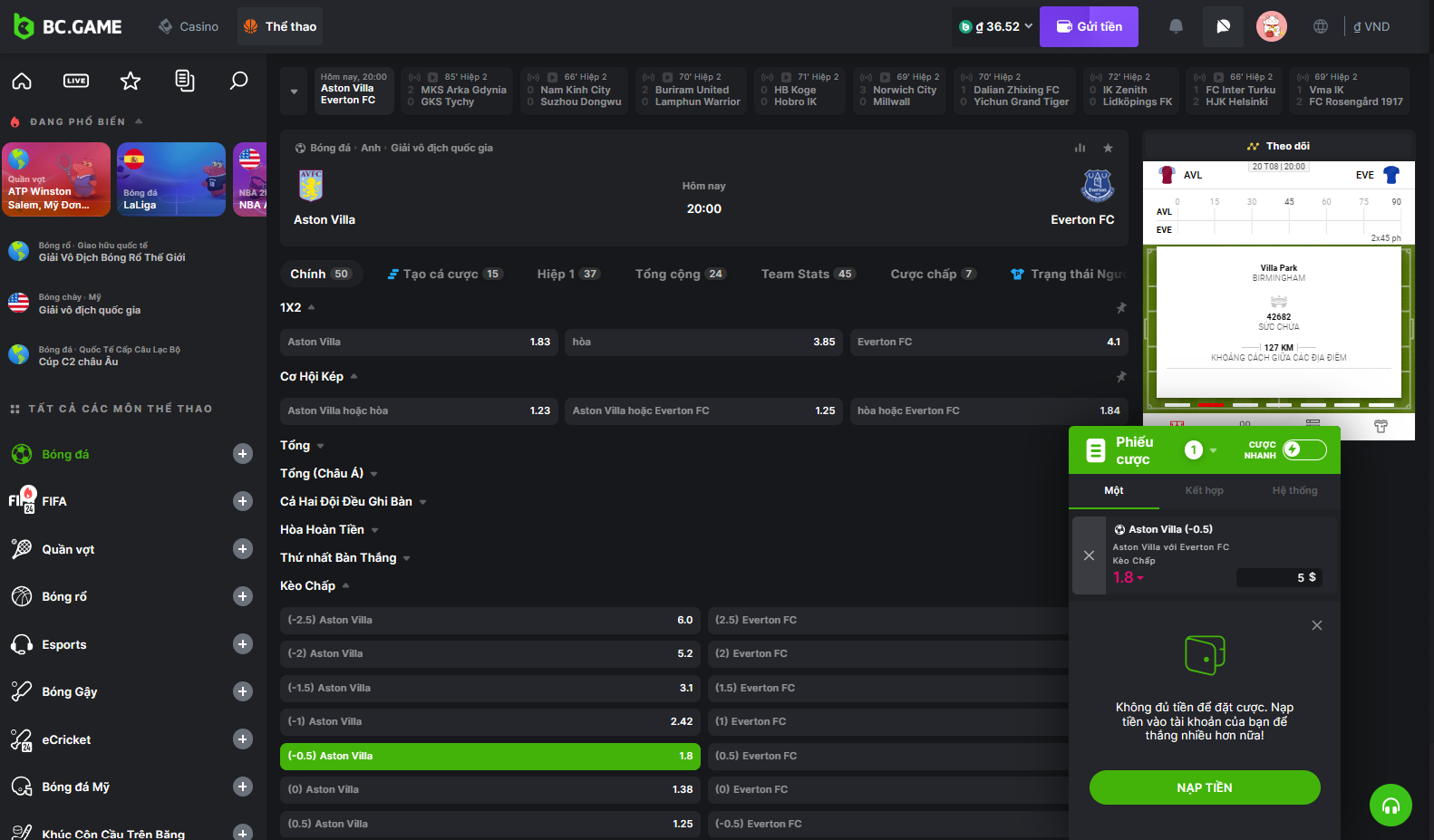Open the LaLiga popular card
This screenshot has height=840, width=1434.
[171, 179]
